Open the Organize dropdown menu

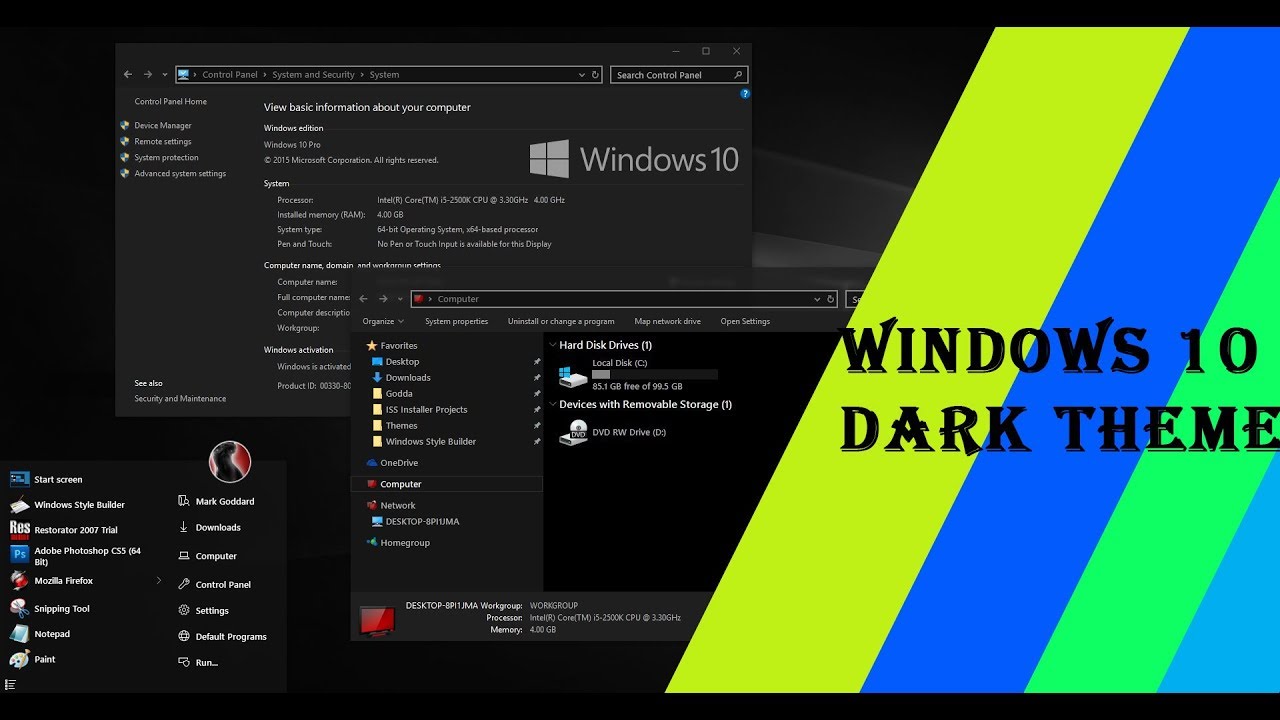click(383, 322)
